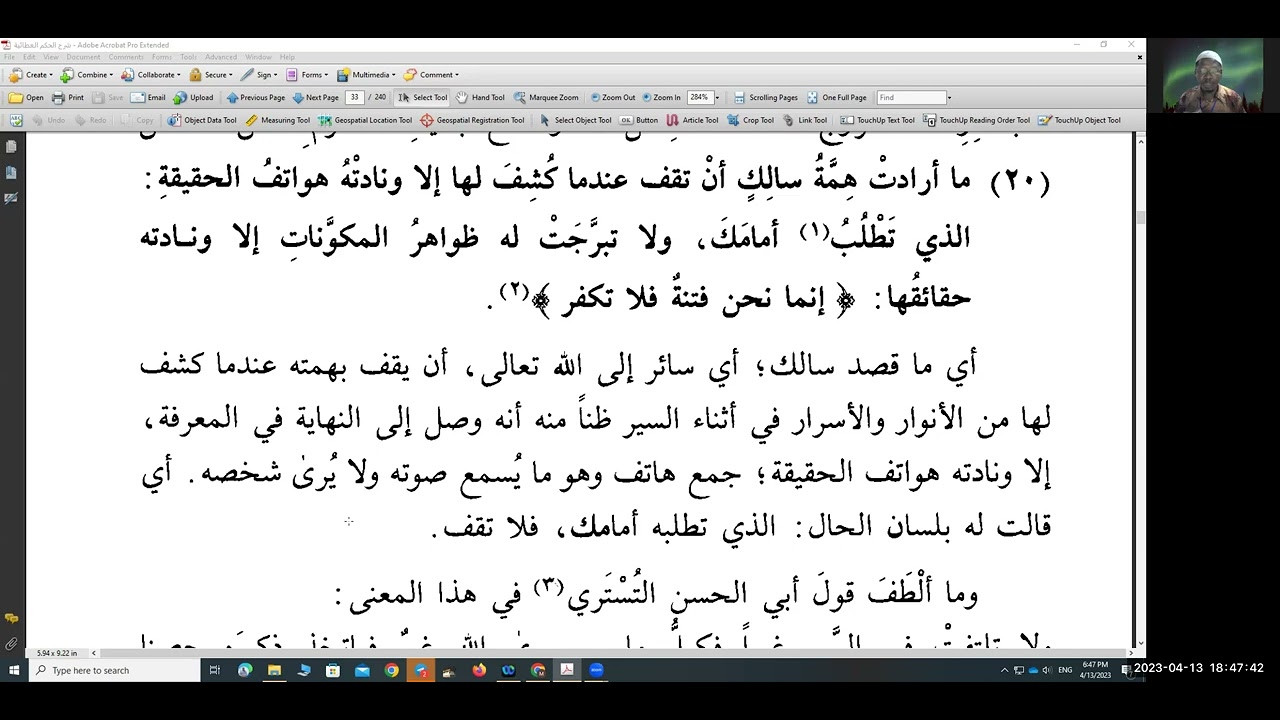Click inside the Find search box
This screenshot has height=720, width=1280.
click(x=910, y=97)
